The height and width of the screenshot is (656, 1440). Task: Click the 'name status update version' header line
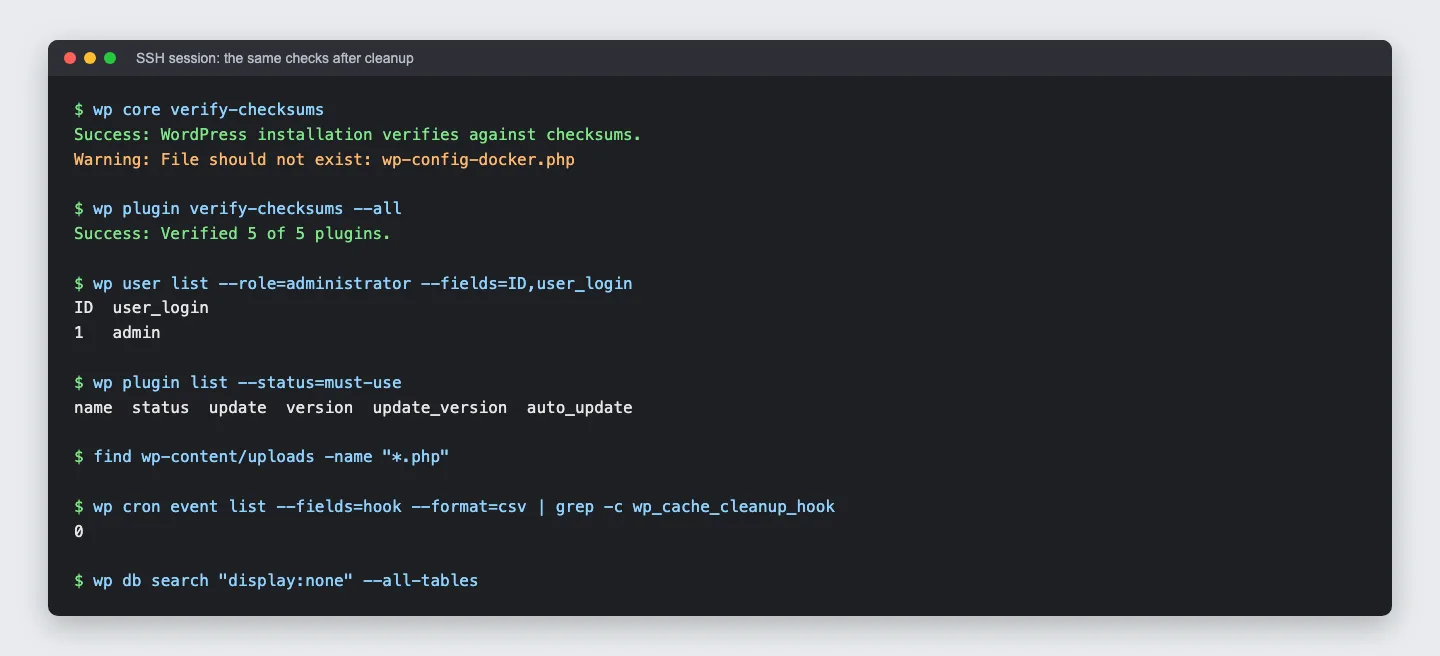(353, 407)
